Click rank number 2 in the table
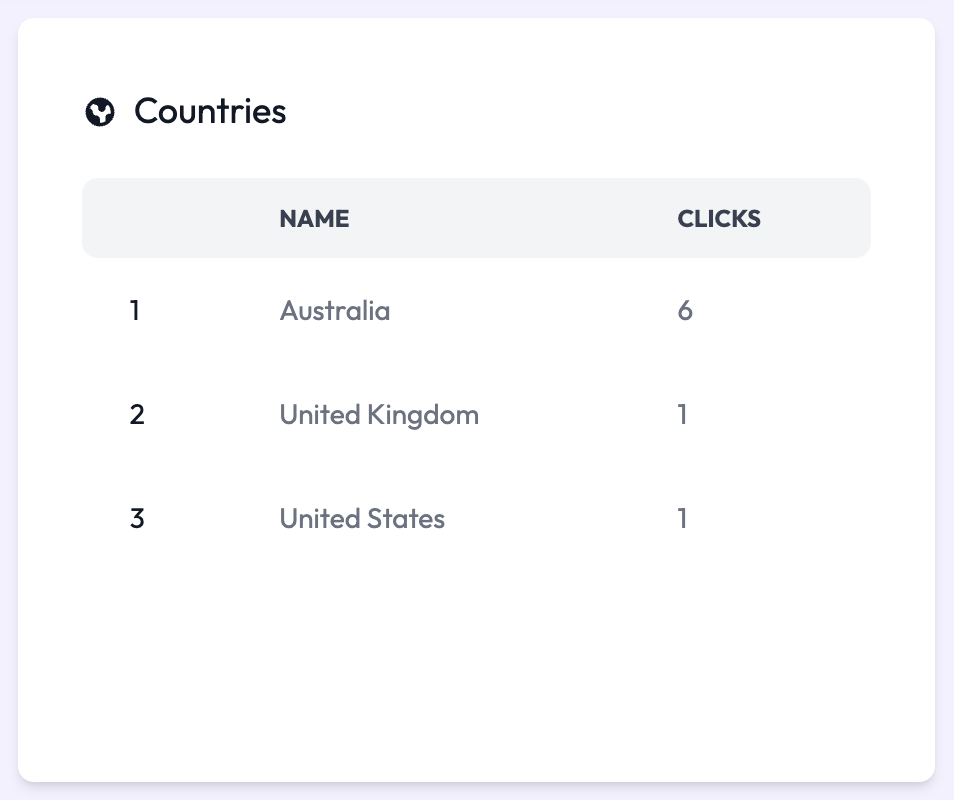Viewport: 954px width, 800px height. click(137, 414)
